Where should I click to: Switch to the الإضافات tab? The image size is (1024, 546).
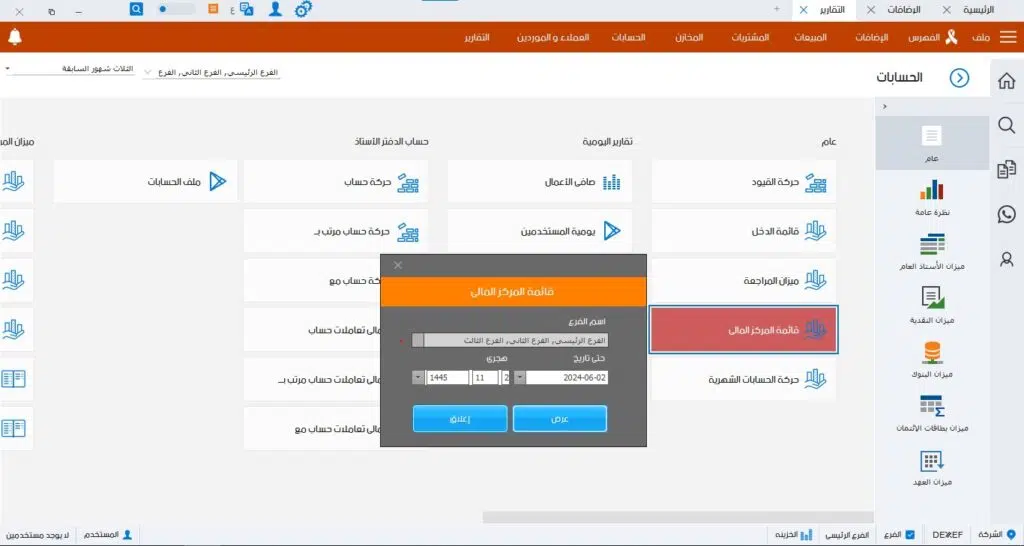coord(904,10)
